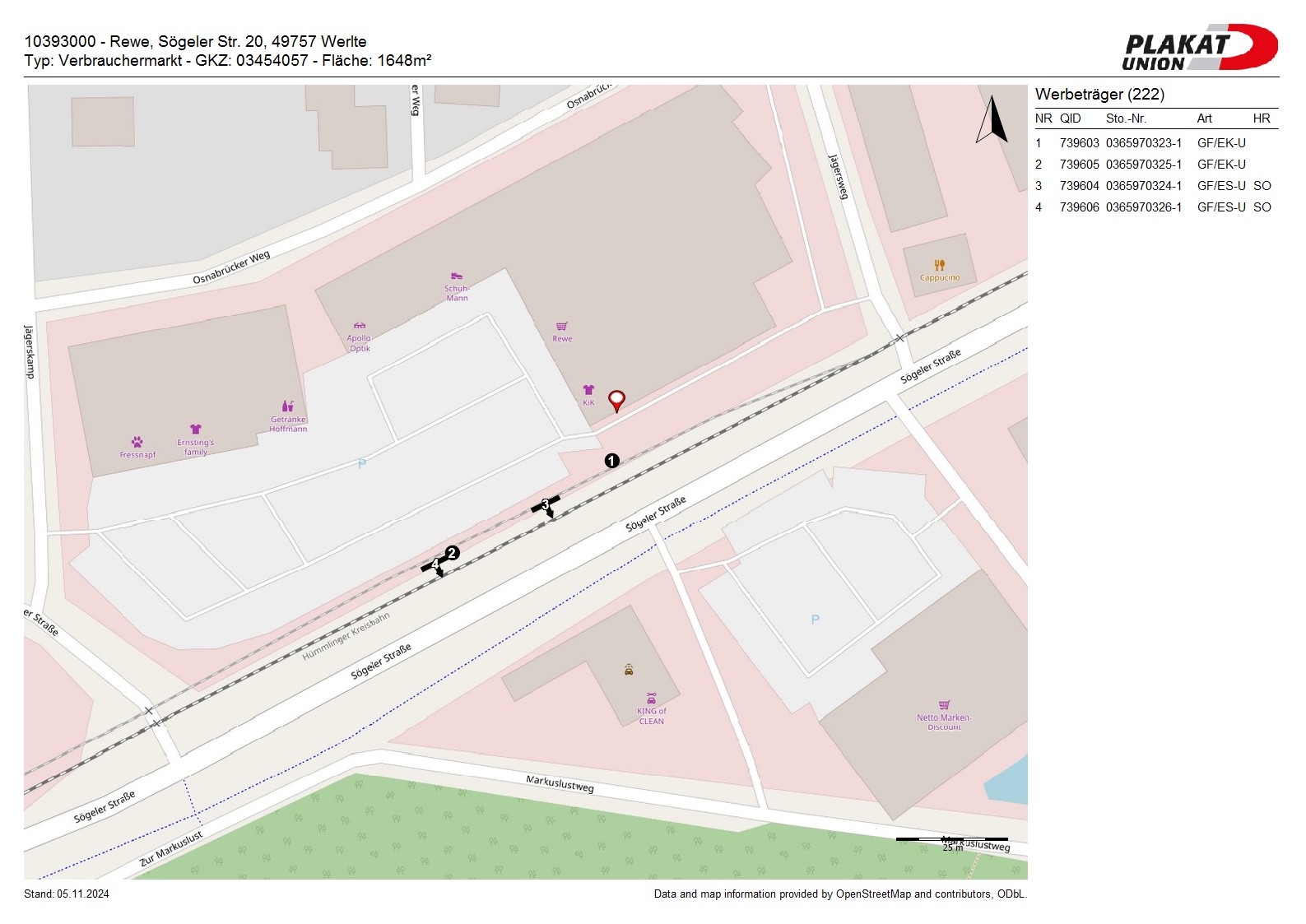Click the KING of CLEAN car wash icon
The height and width of the screenshot is (924, 1306).
651,699
